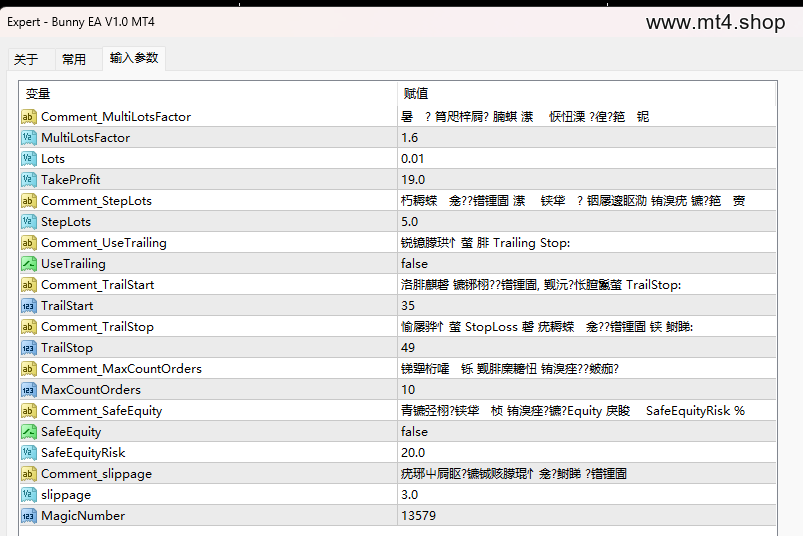Select the SafeEquityRisk variable name
The image size is (803, 536).
click(x=83, y=453)
